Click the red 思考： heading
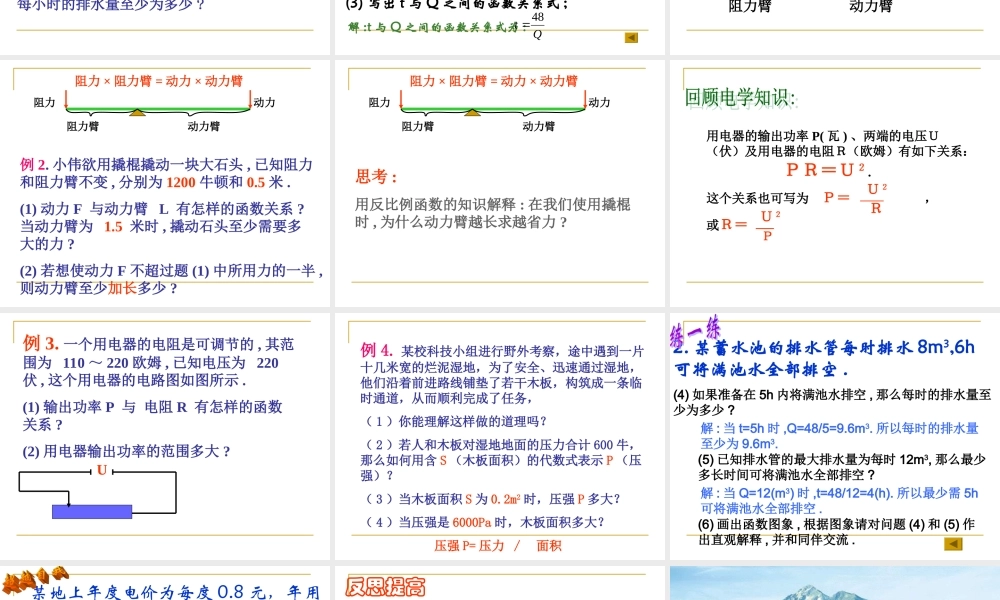1000x600 pixels. pyautogui.click(x=377, y=177)
